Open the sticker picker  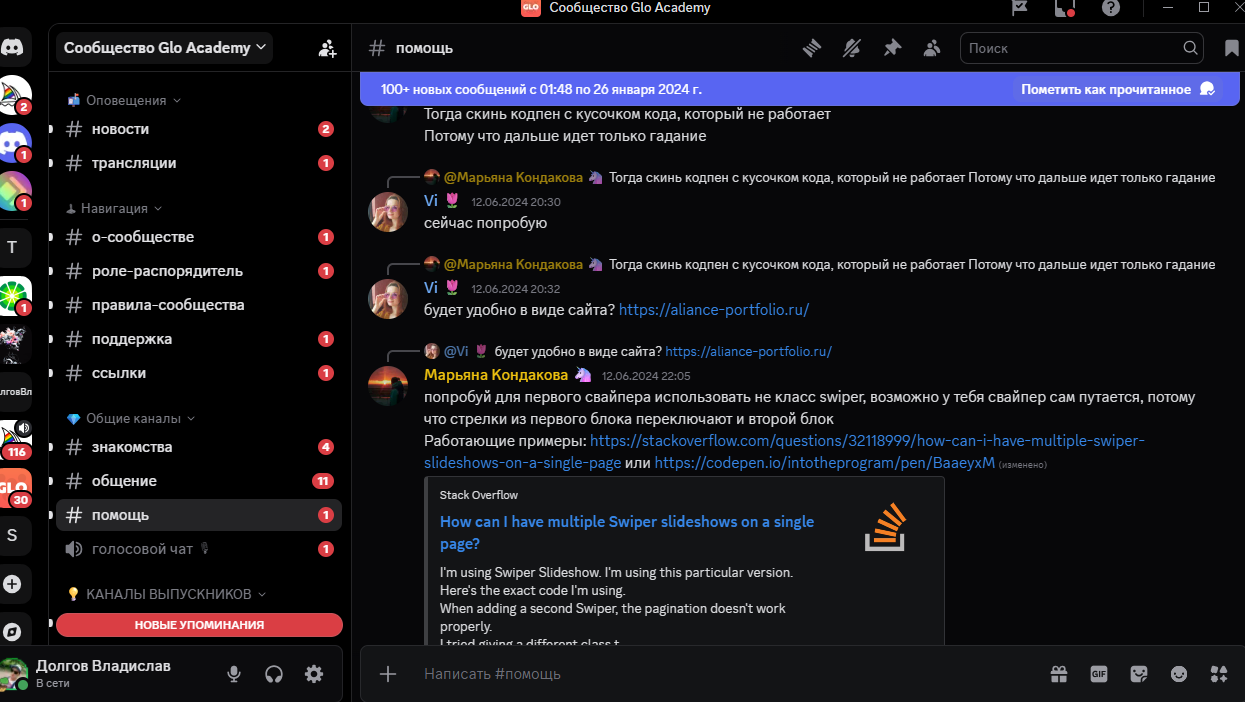[x=1138, y=674]
